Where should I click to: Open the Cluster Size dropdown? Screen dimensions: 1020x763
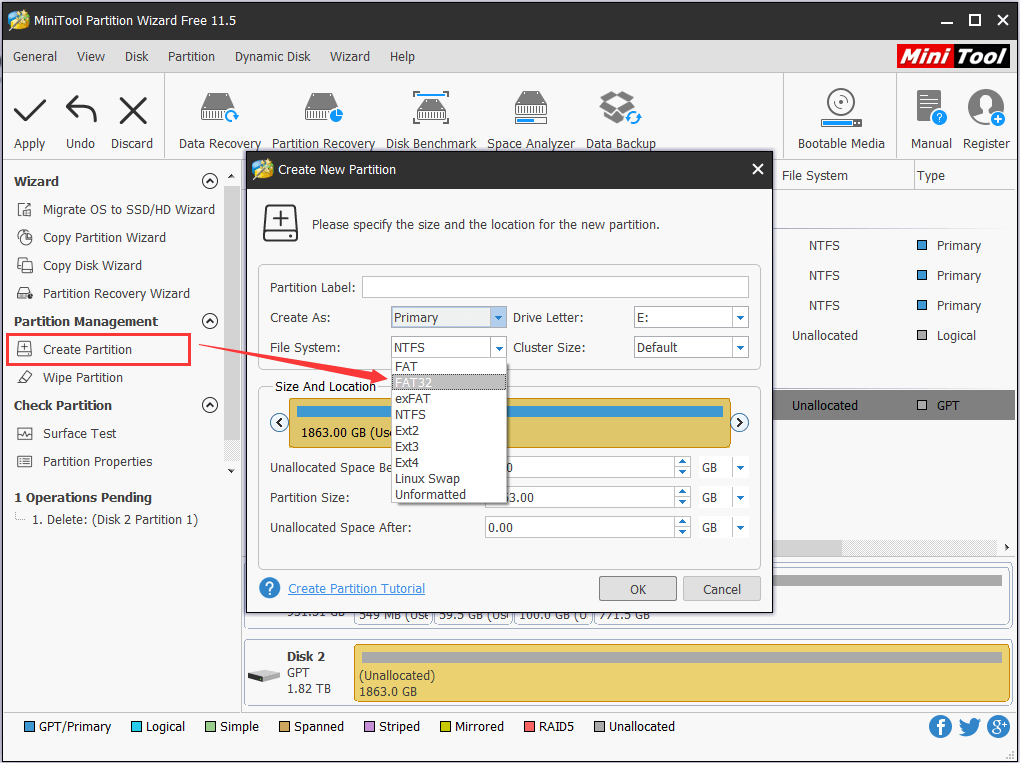(740, 347)
